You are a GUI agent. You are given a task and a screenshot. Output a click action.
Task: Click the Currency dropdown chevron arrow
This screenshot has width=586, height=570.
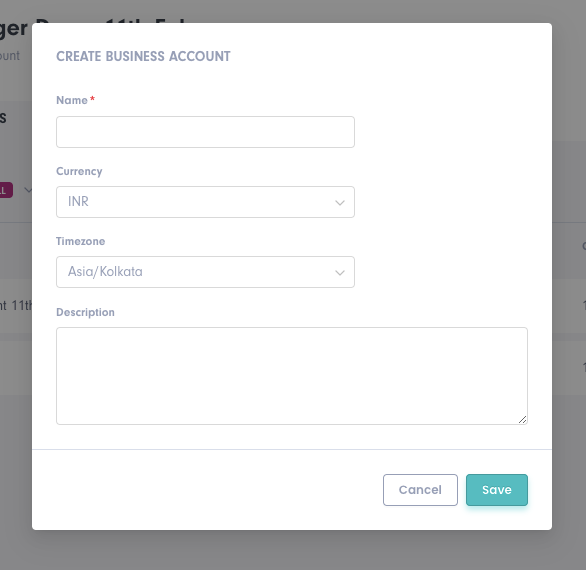(340, 203)
